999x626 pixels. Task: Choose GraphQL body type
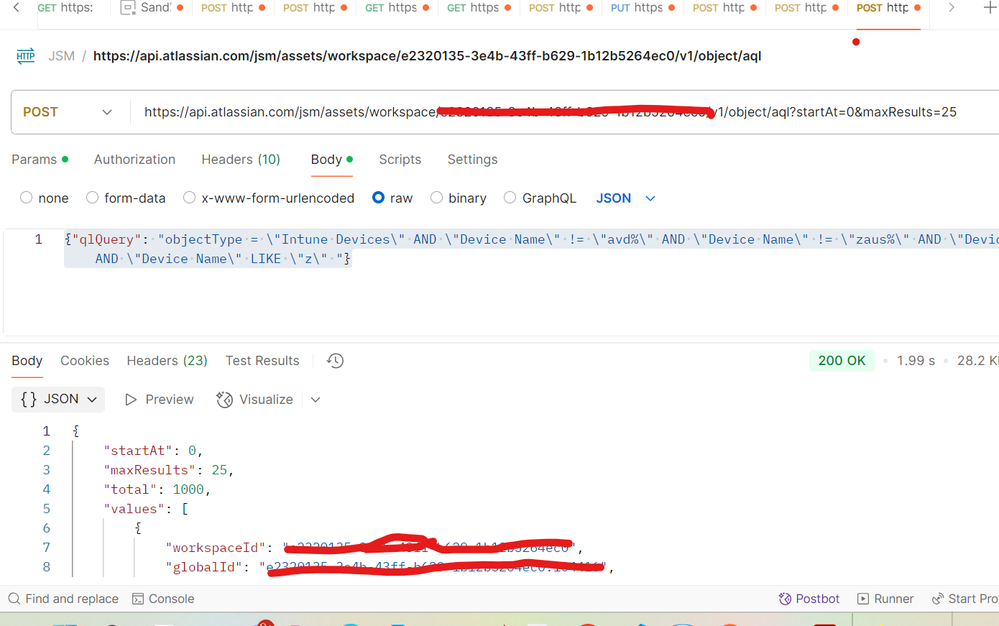pyautogui.click(x=540, y=198)
